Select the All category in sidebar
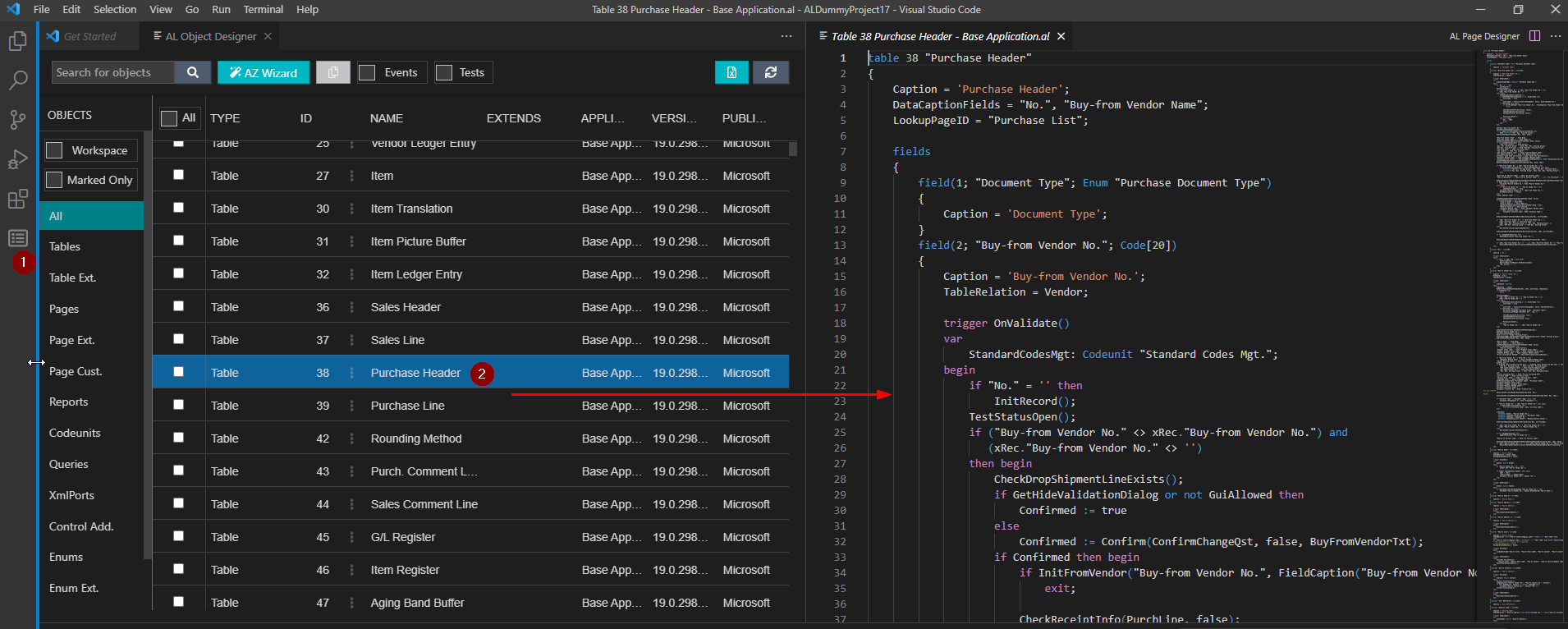Screen dimensions: 1568x629 coord(90,216)
